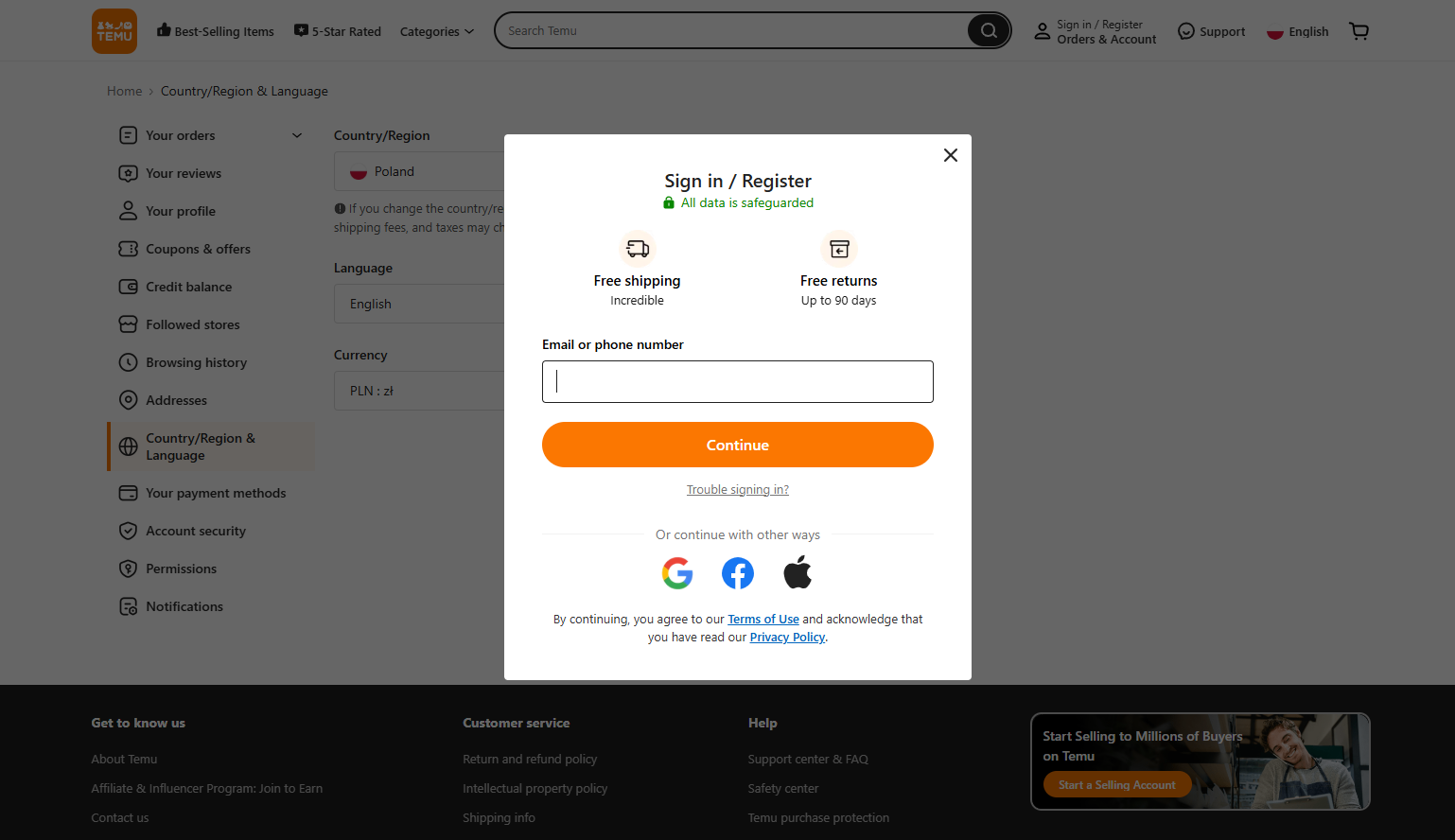1455x840 pixels.
Task: Click the Coupons & offers ticket icon
Action: pos(128,249)
